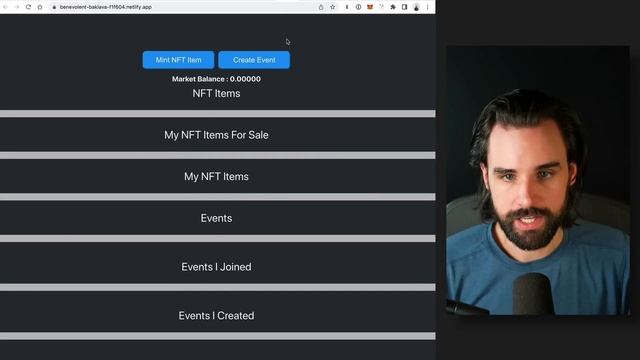The image size is (640, 360).
Task: Click the browser back arrow
Action: (x=5, y=7)
